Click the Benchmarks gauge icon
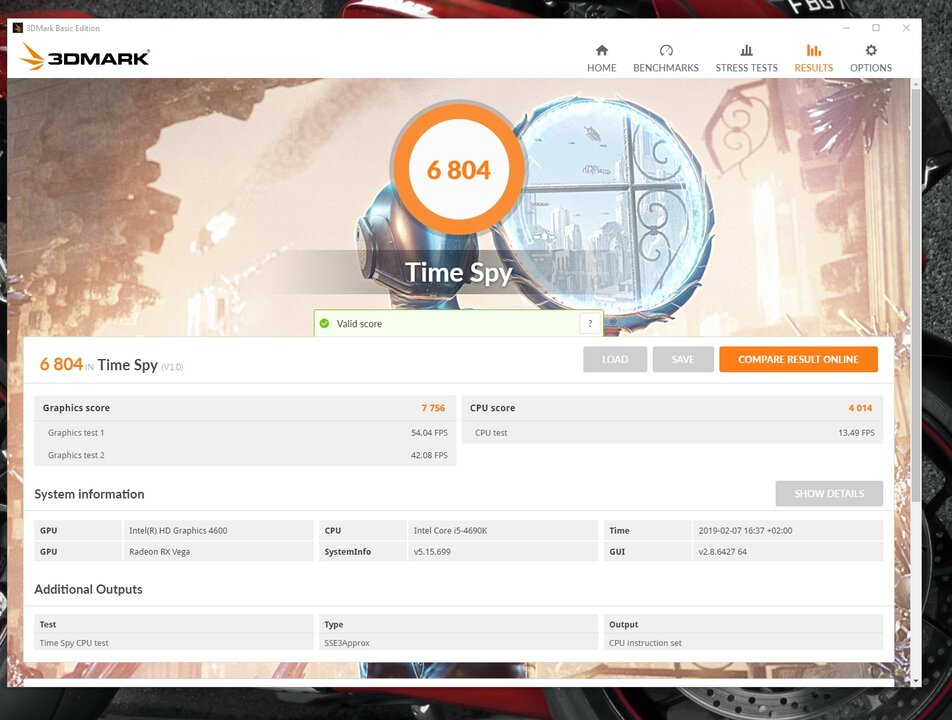The height and width of the screenshot is (720, 952). click(666, 50)
